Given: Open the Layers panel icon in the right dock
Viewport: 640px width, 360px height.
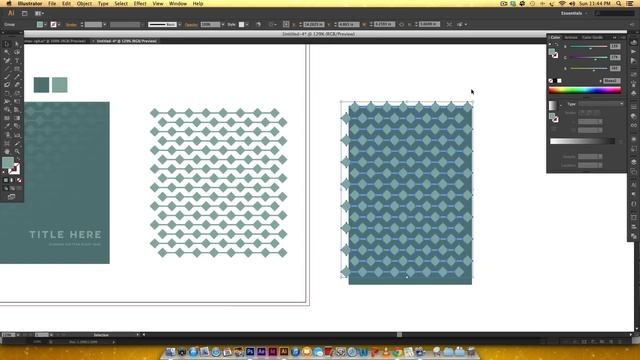Looking at the screenshot, I should [633, 162].
